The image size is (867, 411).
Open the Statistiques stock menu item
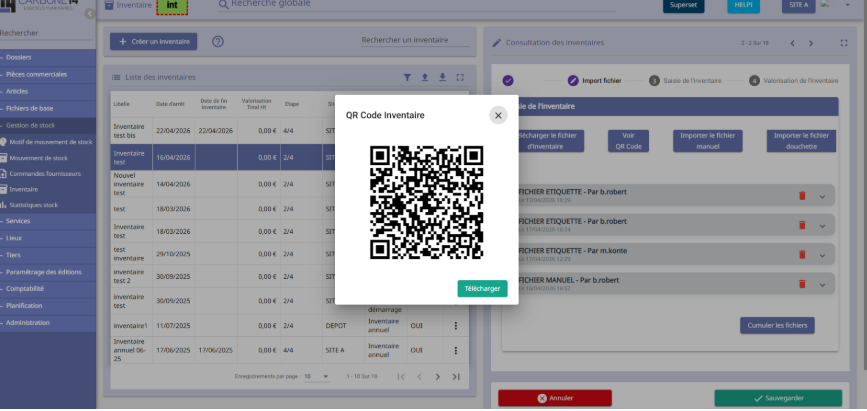click(x=34, y=205)
